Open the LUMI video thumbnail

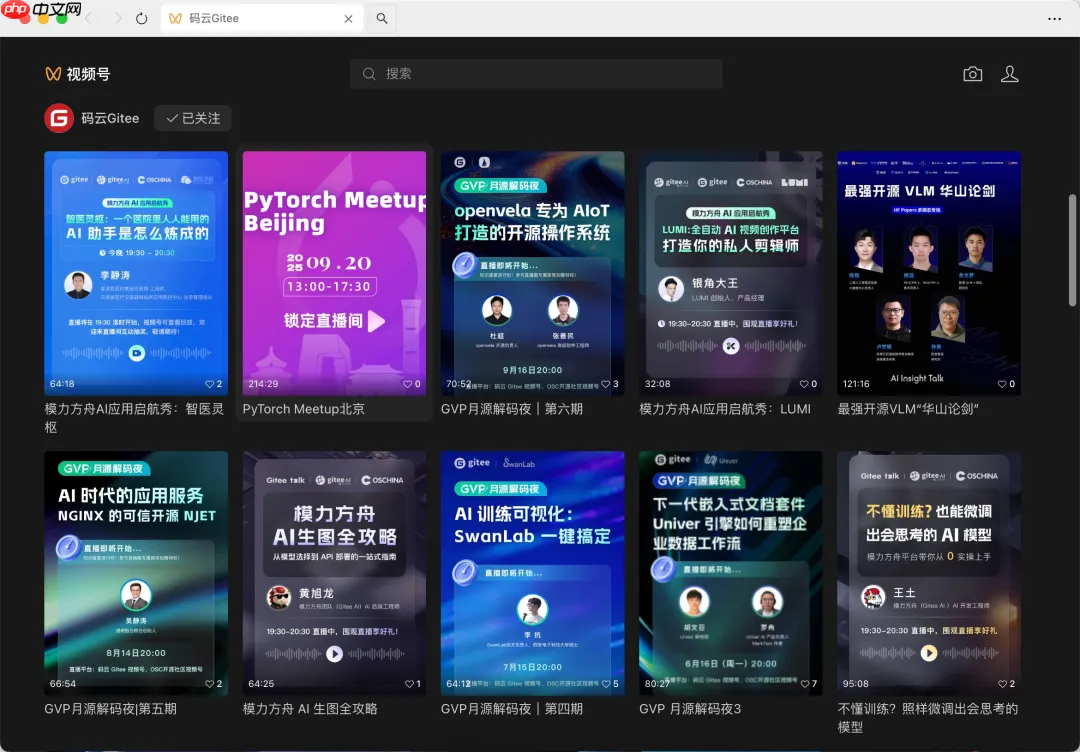[x=731, y=273]
